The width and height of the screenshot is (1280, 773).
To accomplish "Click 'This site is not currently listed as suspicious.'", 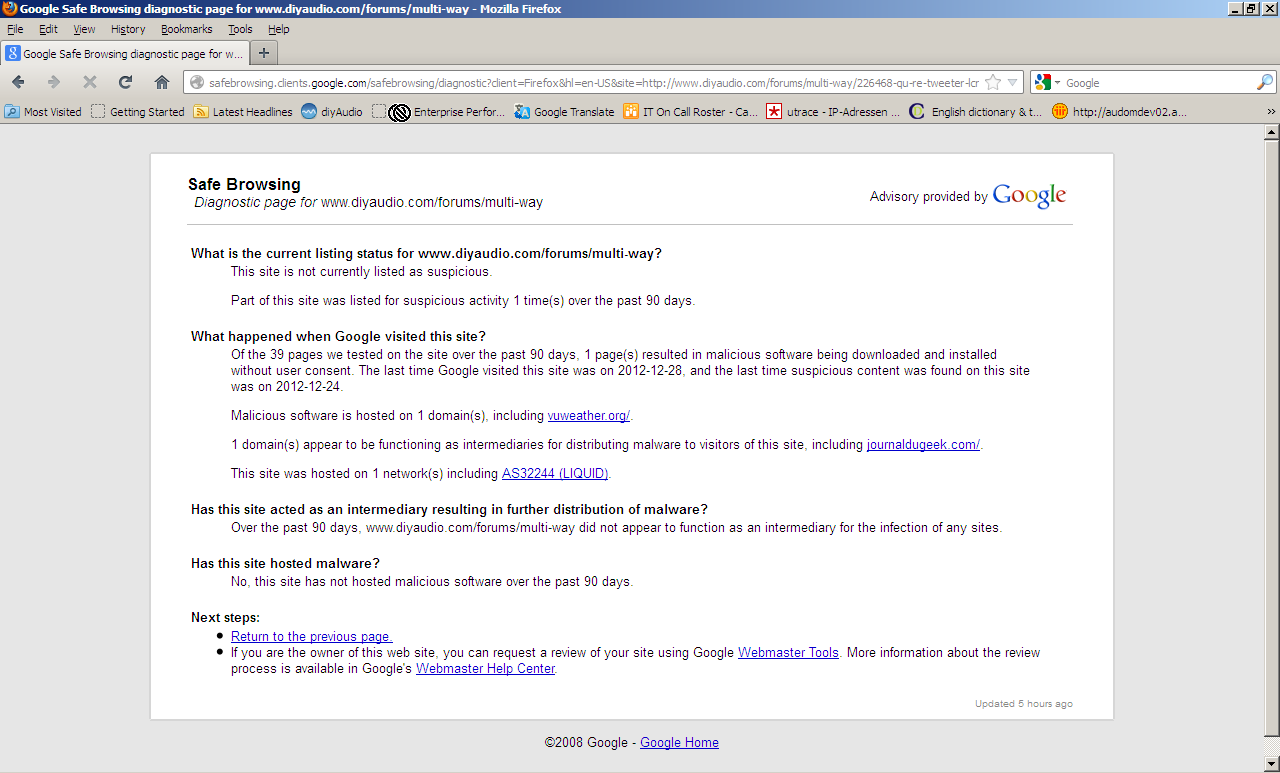I will tap(361, 272).
